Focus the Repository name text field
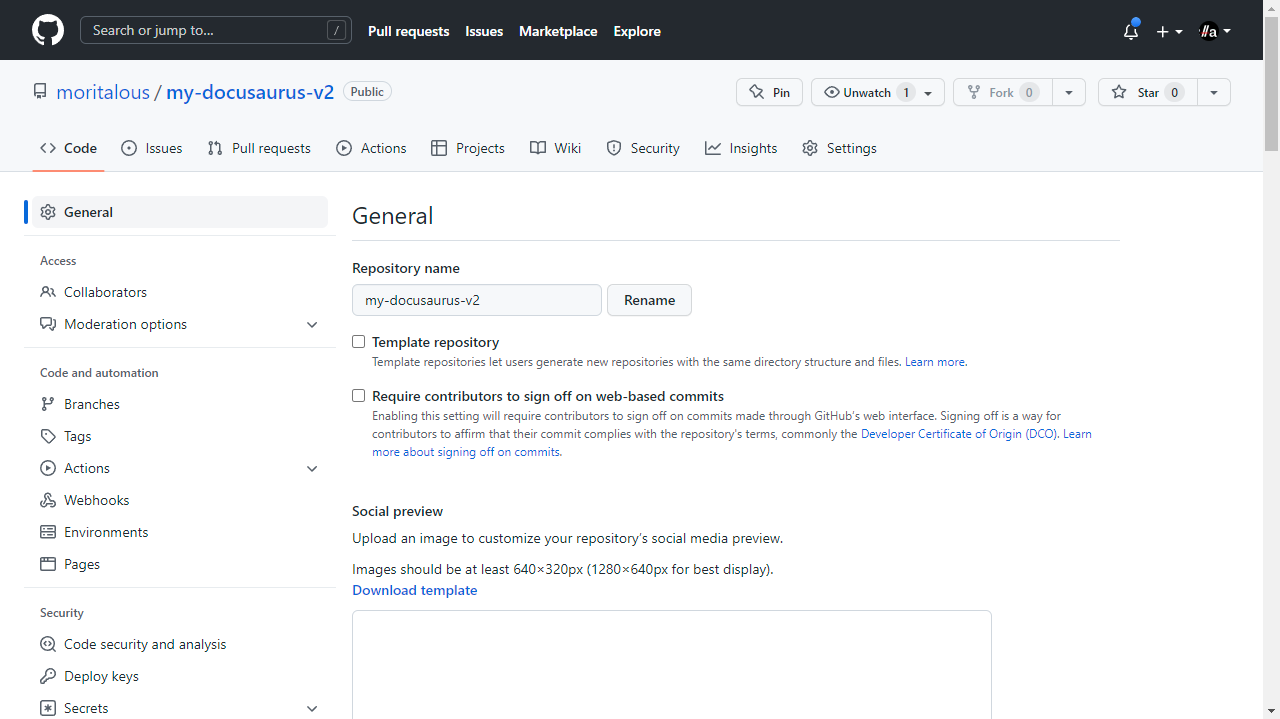This screenshot has width=1280, height=719. click(x=476, y=300)
